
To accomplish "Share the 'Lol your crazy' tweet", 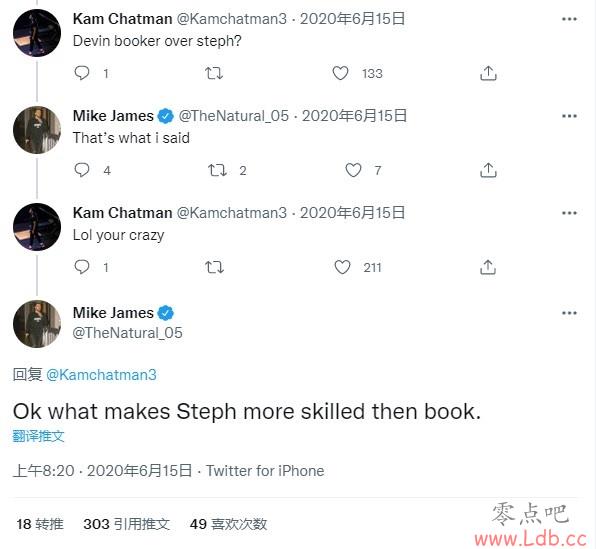I will point(488,267).
